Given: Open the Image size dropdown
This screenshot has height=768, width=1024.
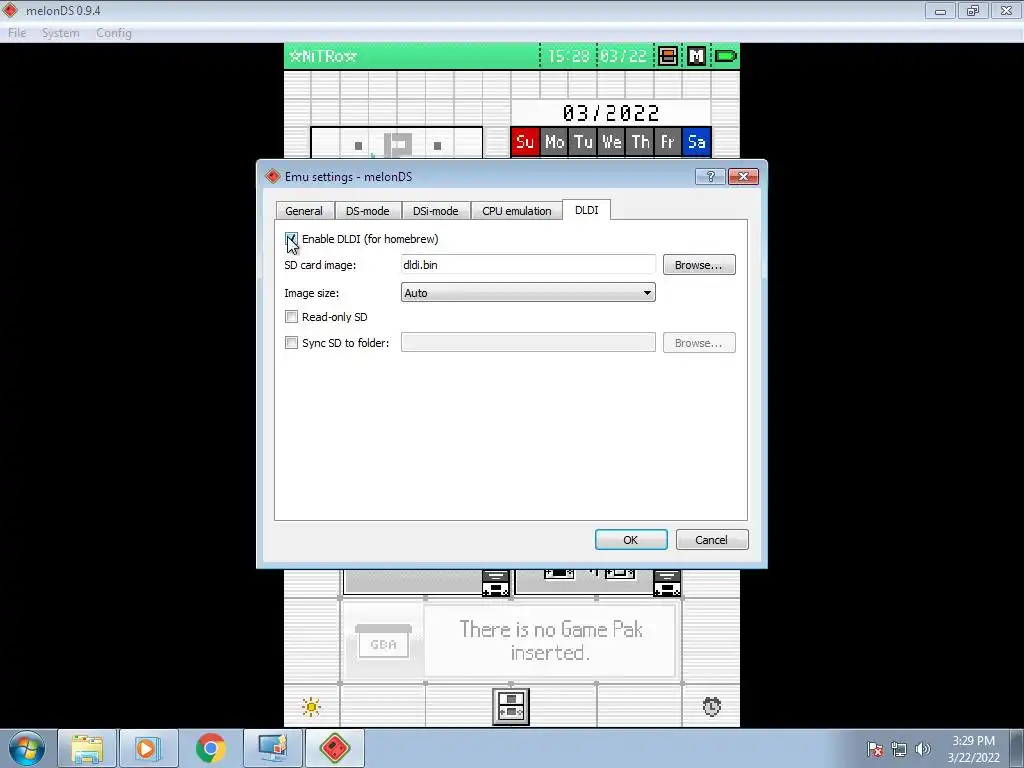Looking at the screenshot, I should tap(528, 293).
